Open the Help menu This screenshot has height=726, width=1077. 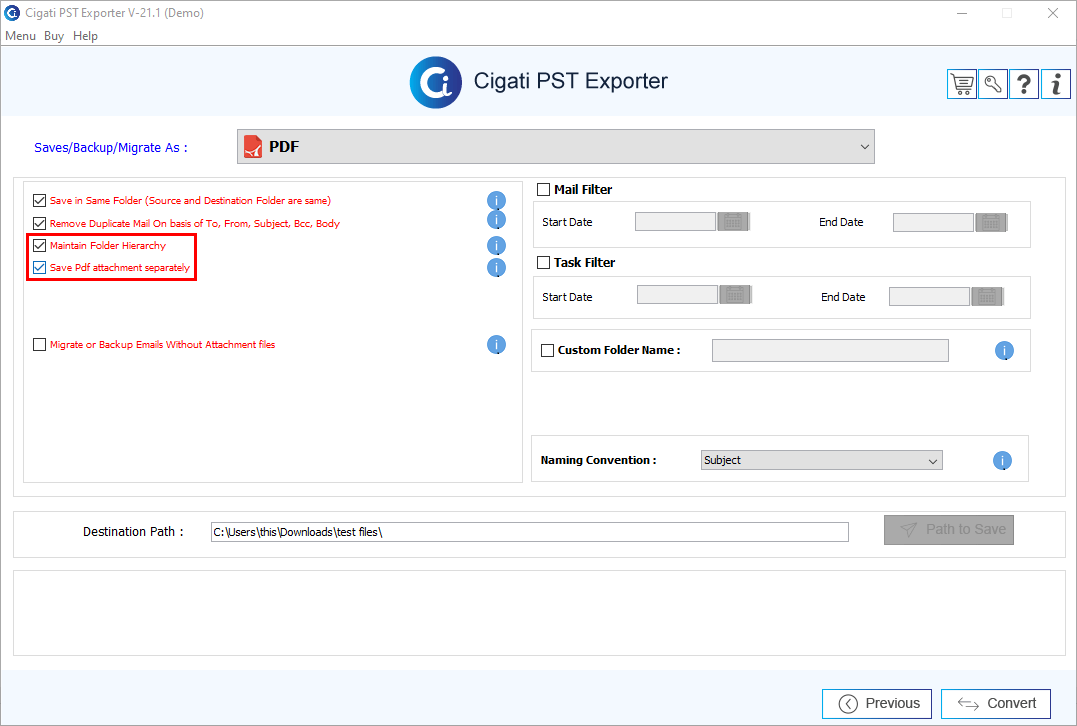pos(85,36)
